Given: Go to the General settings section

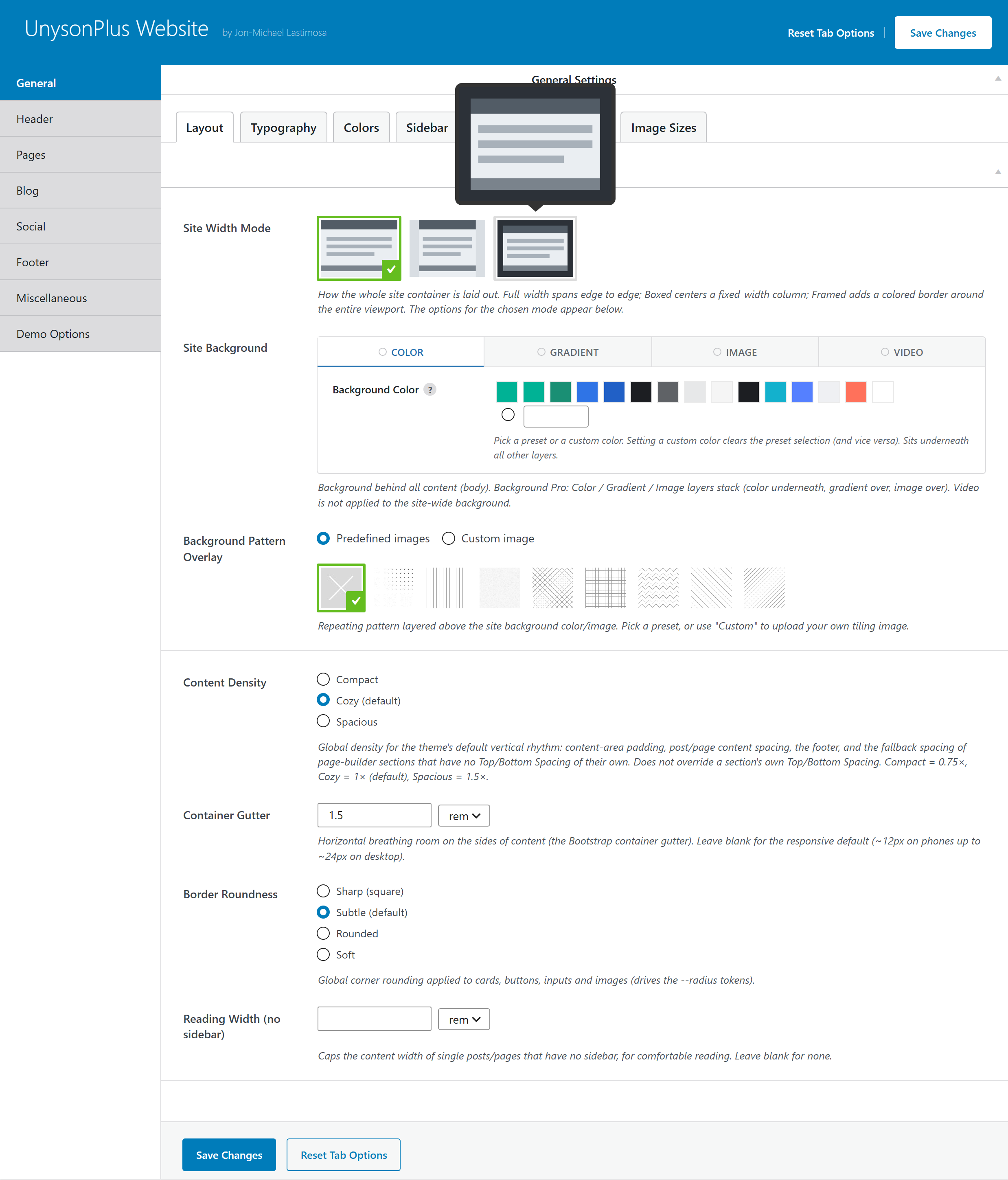Looking at the screenshot, I should coord(80,83).
